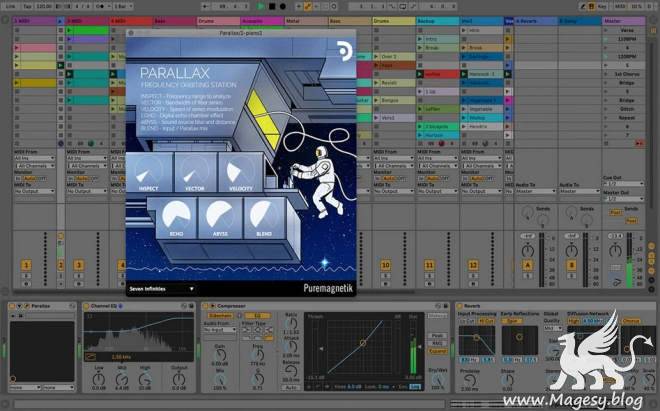Launch the 1st Chorus scene
660x411 pixels.
coord(606,74)
